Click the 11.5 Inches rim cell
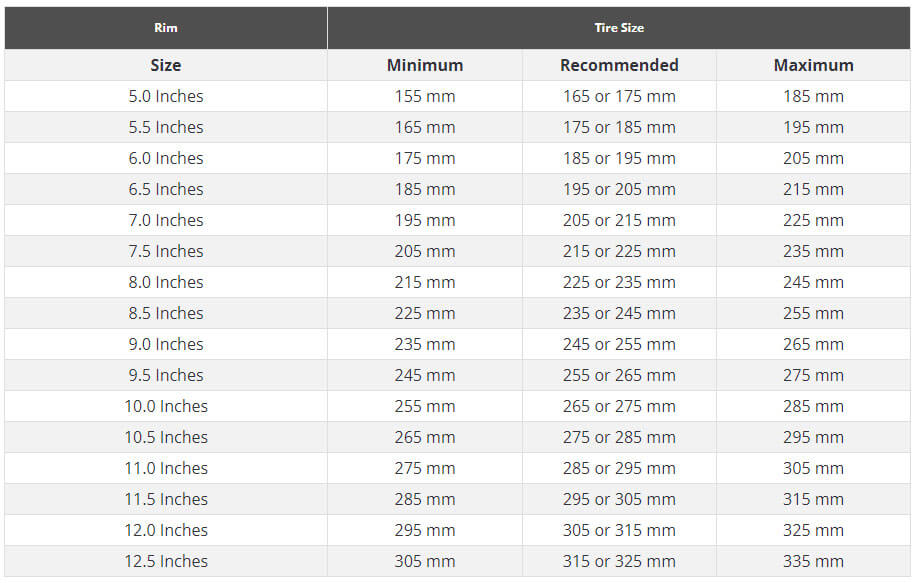 [166, 499]
